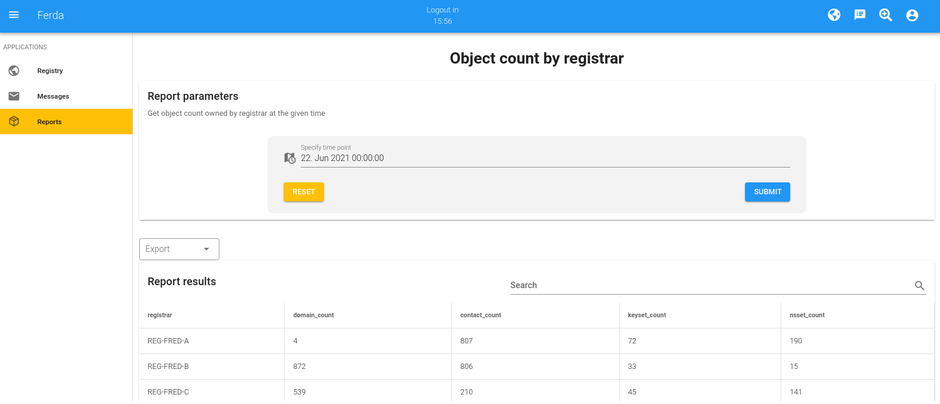Screen dimensions: 940x404
Task: Click the RESET button
Action: coord(303,192)
